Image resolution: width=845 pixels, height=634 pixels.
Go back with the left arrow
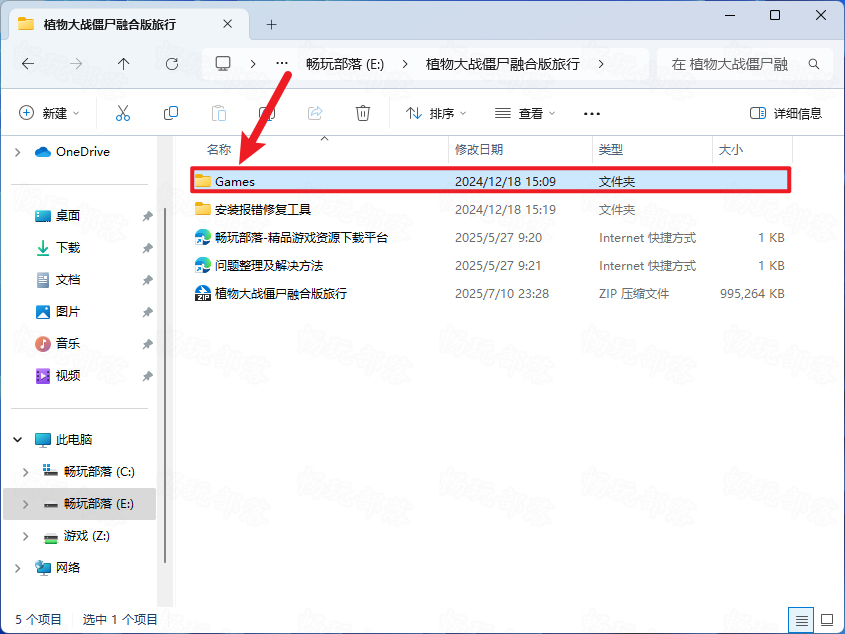pos(27,64)
